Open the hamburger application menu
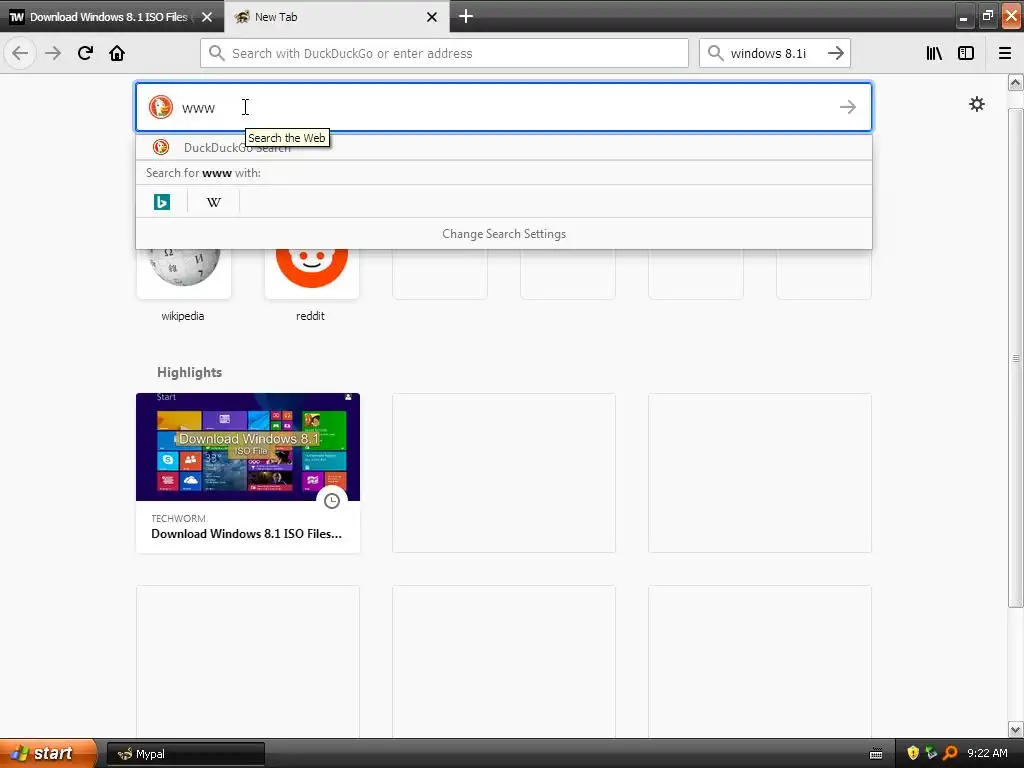1024x768 pixels. coord(1005,53)
